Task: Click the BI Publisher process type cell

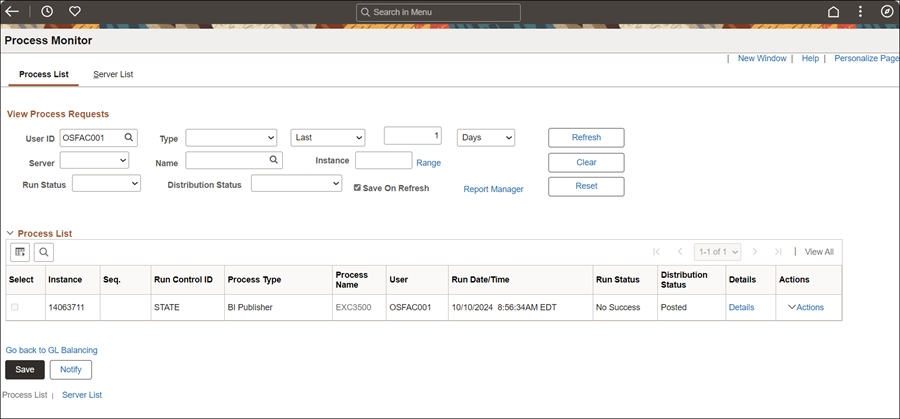Action: (250, 307)
